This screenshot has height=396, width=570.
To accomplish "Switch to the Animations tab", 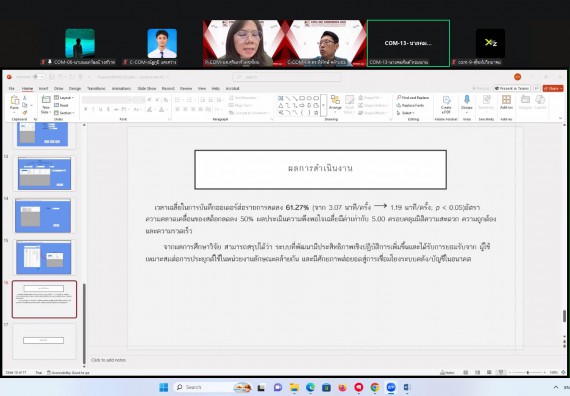I will coord(121,88).
